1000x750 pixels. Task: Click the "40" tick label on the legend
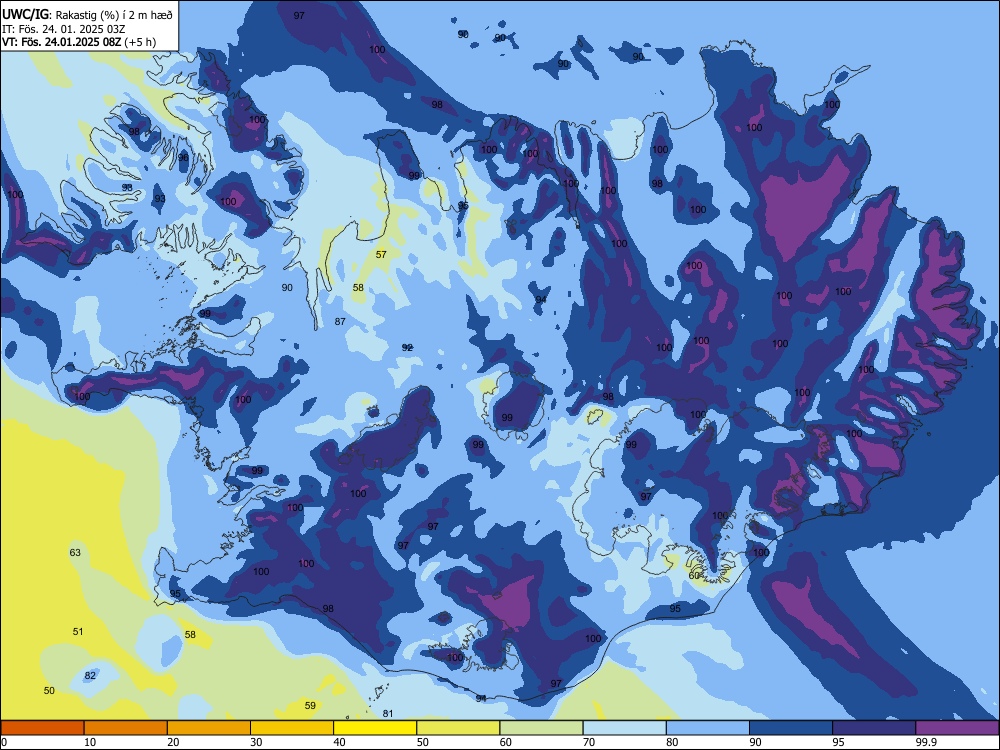pyautogui.click(x=340, y=742)
